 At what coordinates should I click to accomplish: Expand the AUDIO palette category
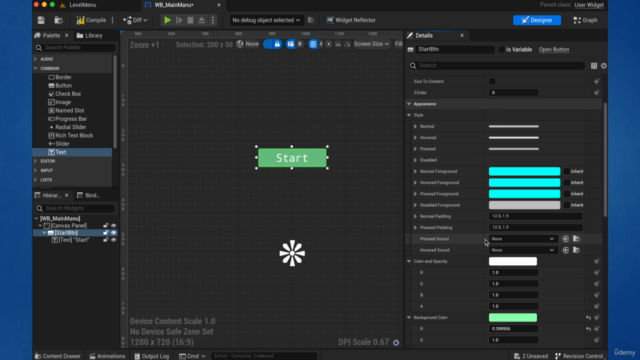[x=36, y=59]
